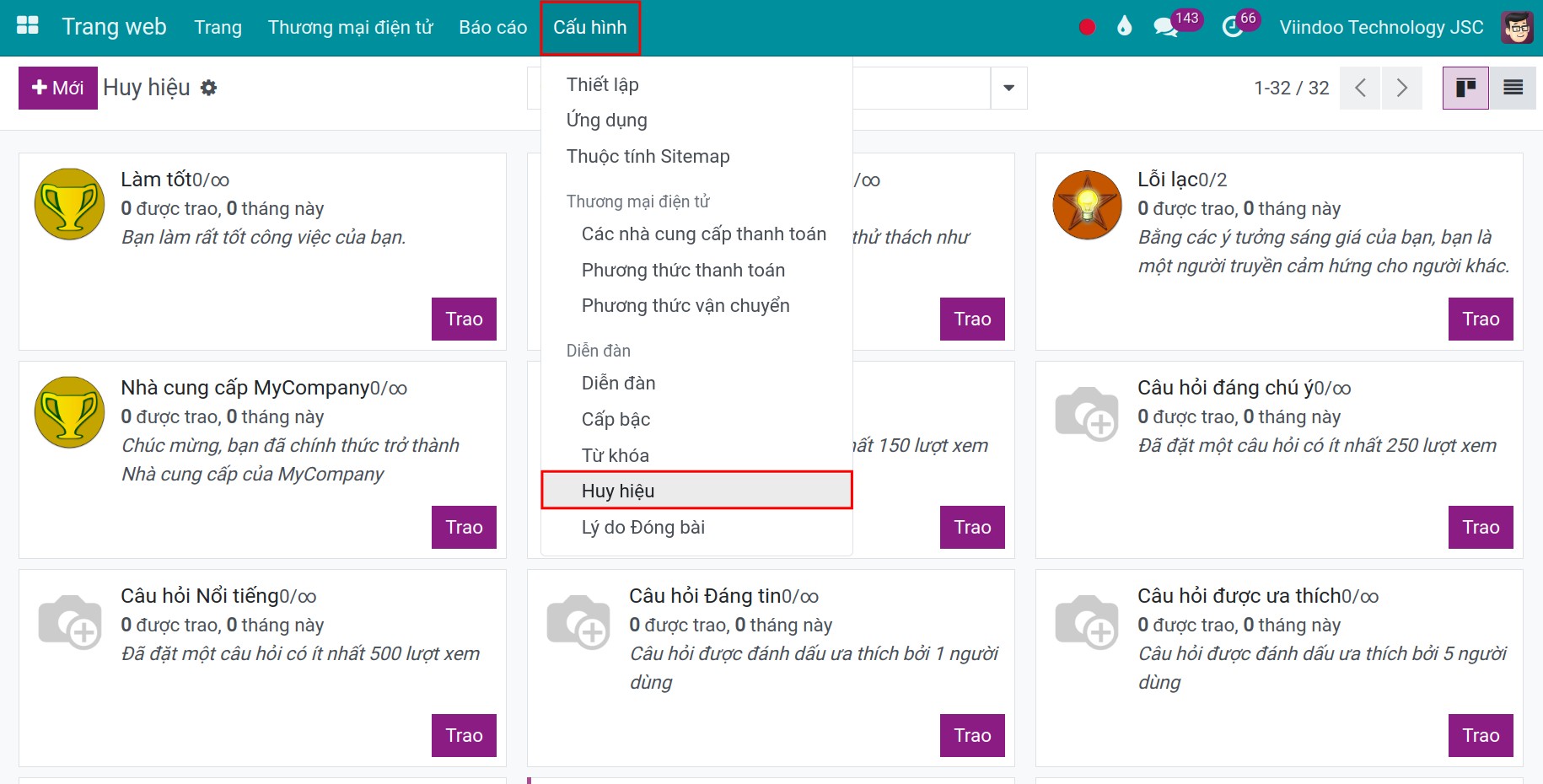The image size is (1543, 784).
Task: Select Huy hiệu menu item
Action: click(x=696, y=491)
